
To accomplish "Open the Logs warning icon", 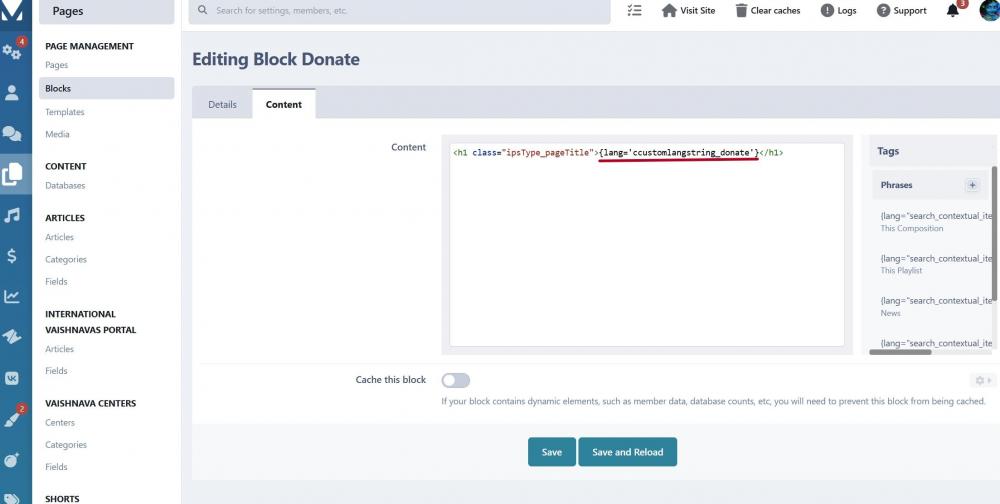I will click(827, 10).
